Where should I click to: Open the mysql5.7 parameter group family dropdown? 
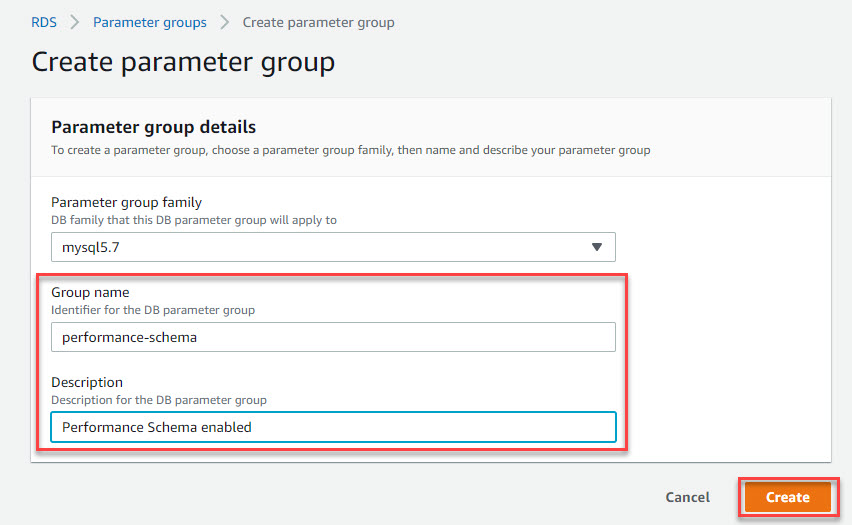coord(333,247)
